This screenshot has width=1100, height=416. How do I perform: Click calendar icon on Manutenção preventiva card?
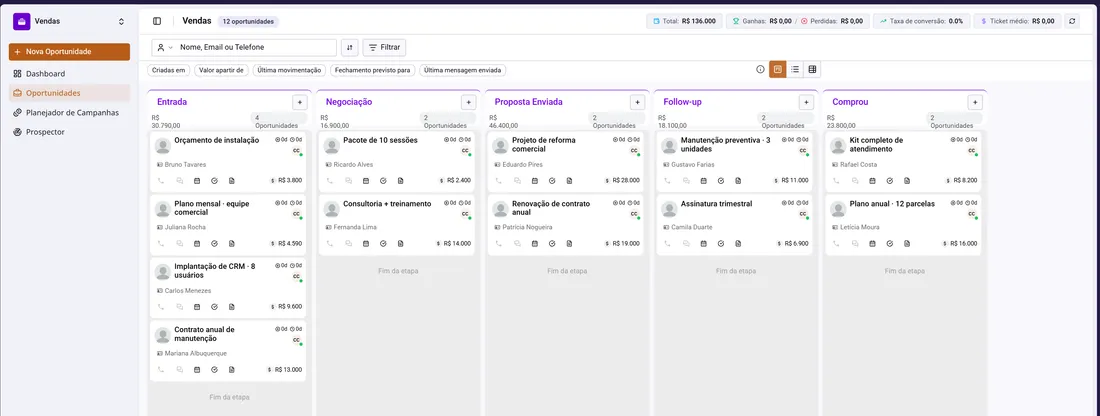tap(704, 180)
